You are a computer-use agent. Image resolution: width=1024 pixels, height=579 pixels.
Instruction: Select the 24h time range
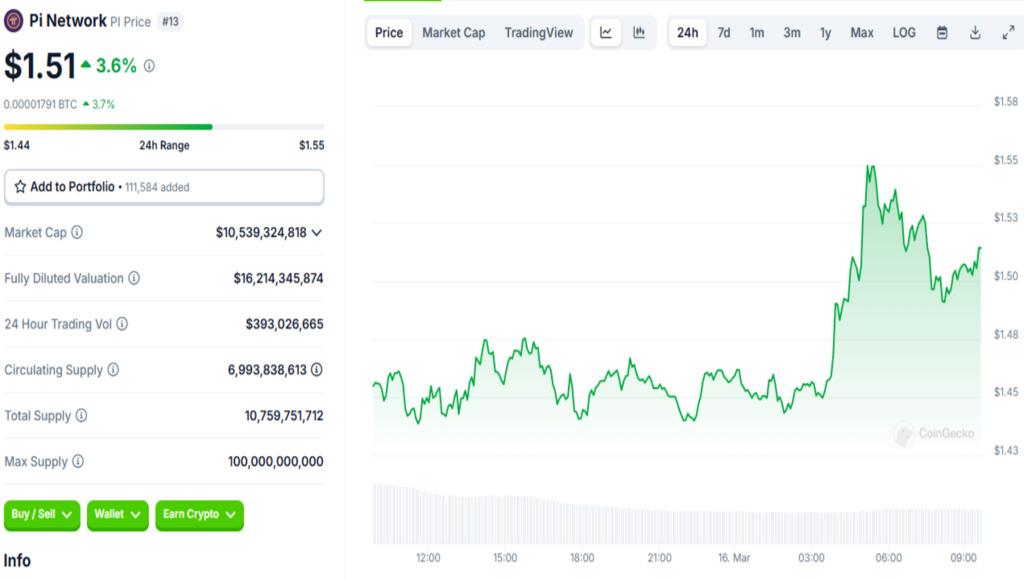click(687, 33)
